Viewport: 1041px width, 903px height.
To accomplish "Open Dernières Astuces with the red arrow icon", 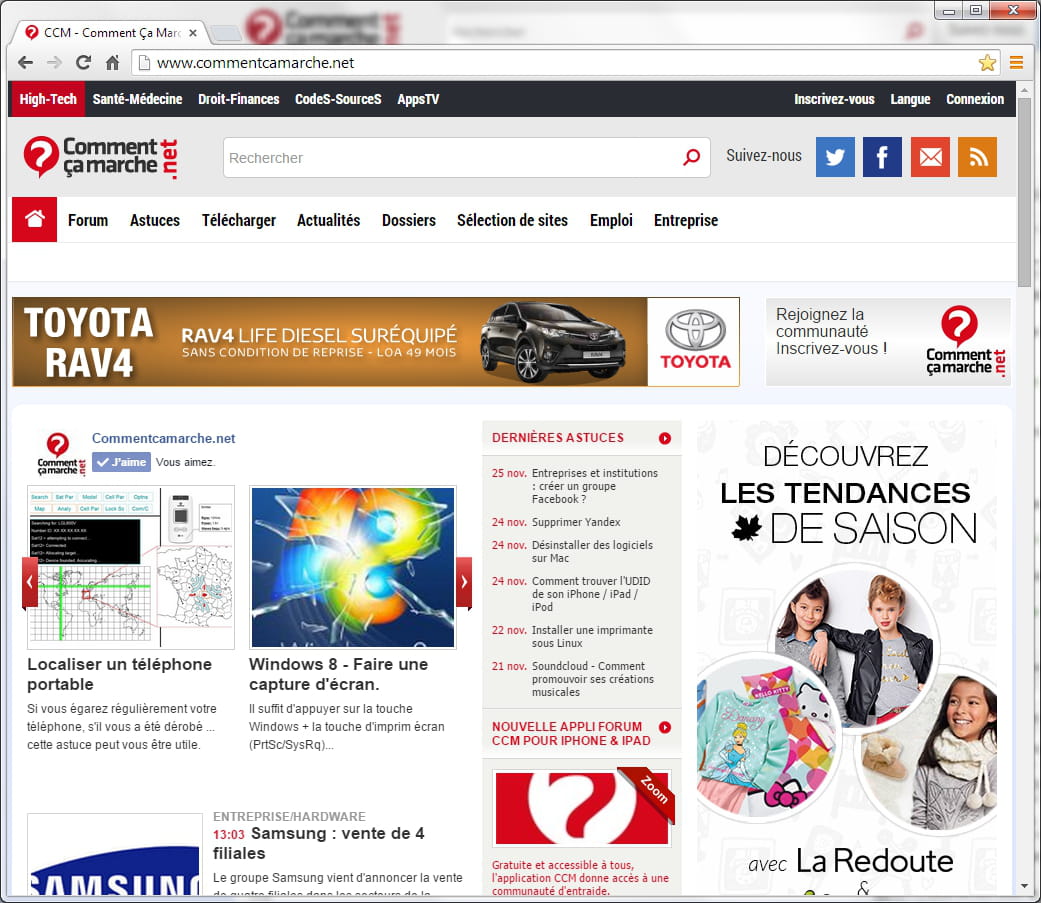I will (x=665, y=438).
